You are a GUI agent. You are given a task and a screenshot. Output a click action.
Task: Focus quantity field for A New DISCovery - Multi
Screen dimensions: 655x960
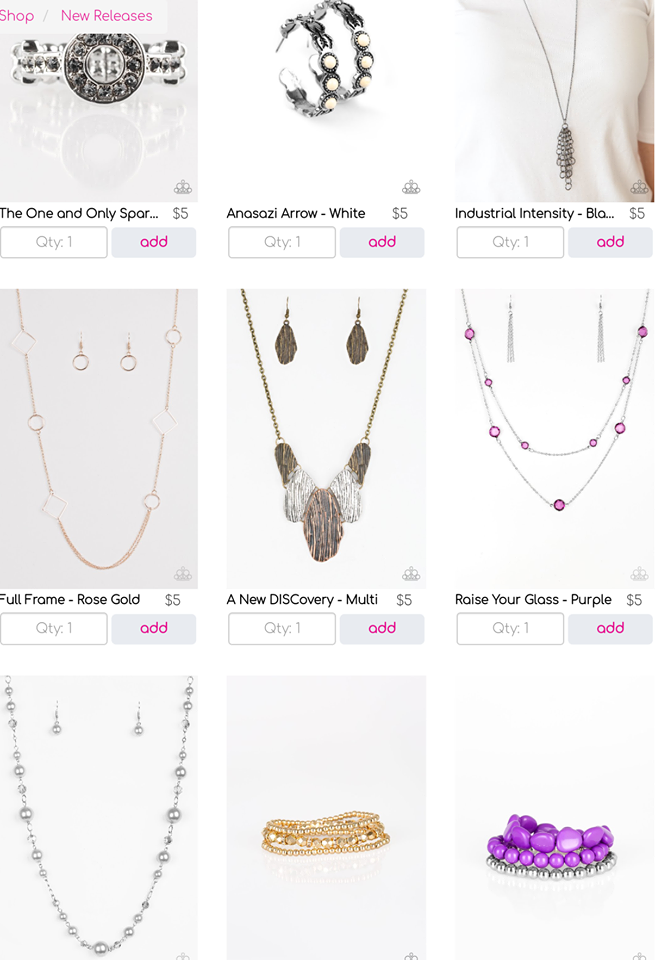(x=282, y=629)
